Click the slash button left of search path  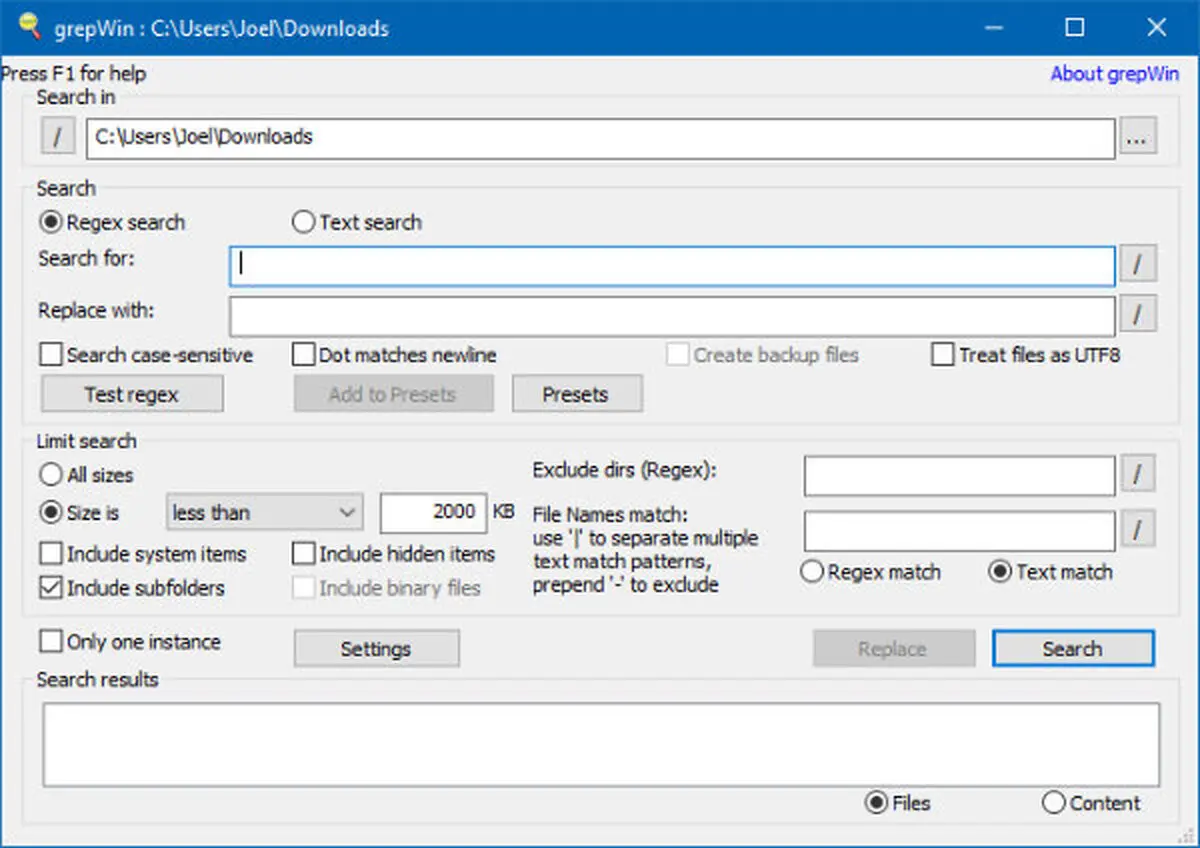pos(58,137)
